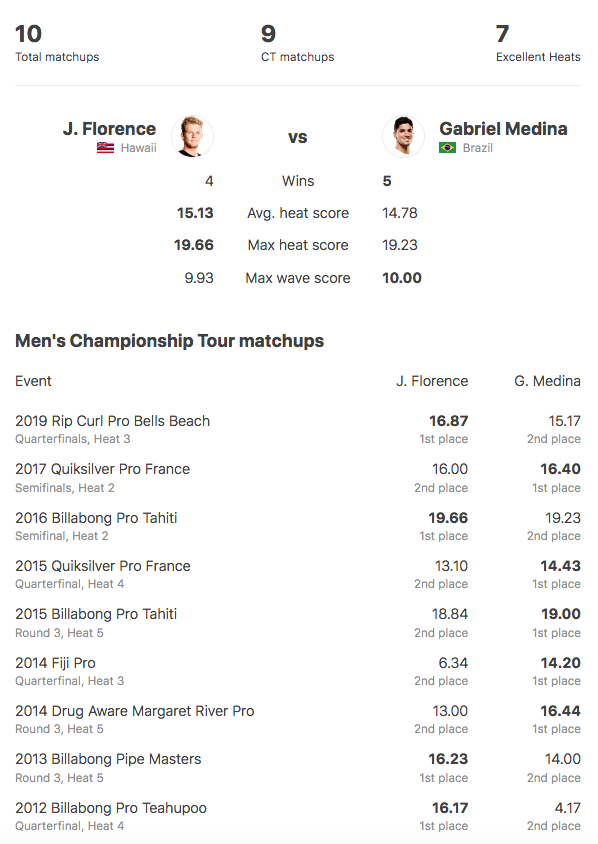The height and width of the screenshot is (844, 598).
Task: Open 2012 Billabong Pro Teahupoo event
Action: 111,808
